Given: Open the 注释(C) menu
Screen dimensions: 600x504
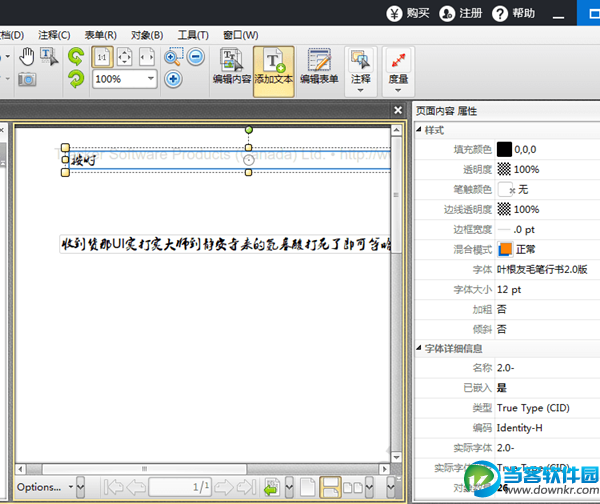Looking at the screenshot, I should coord(54,35).
